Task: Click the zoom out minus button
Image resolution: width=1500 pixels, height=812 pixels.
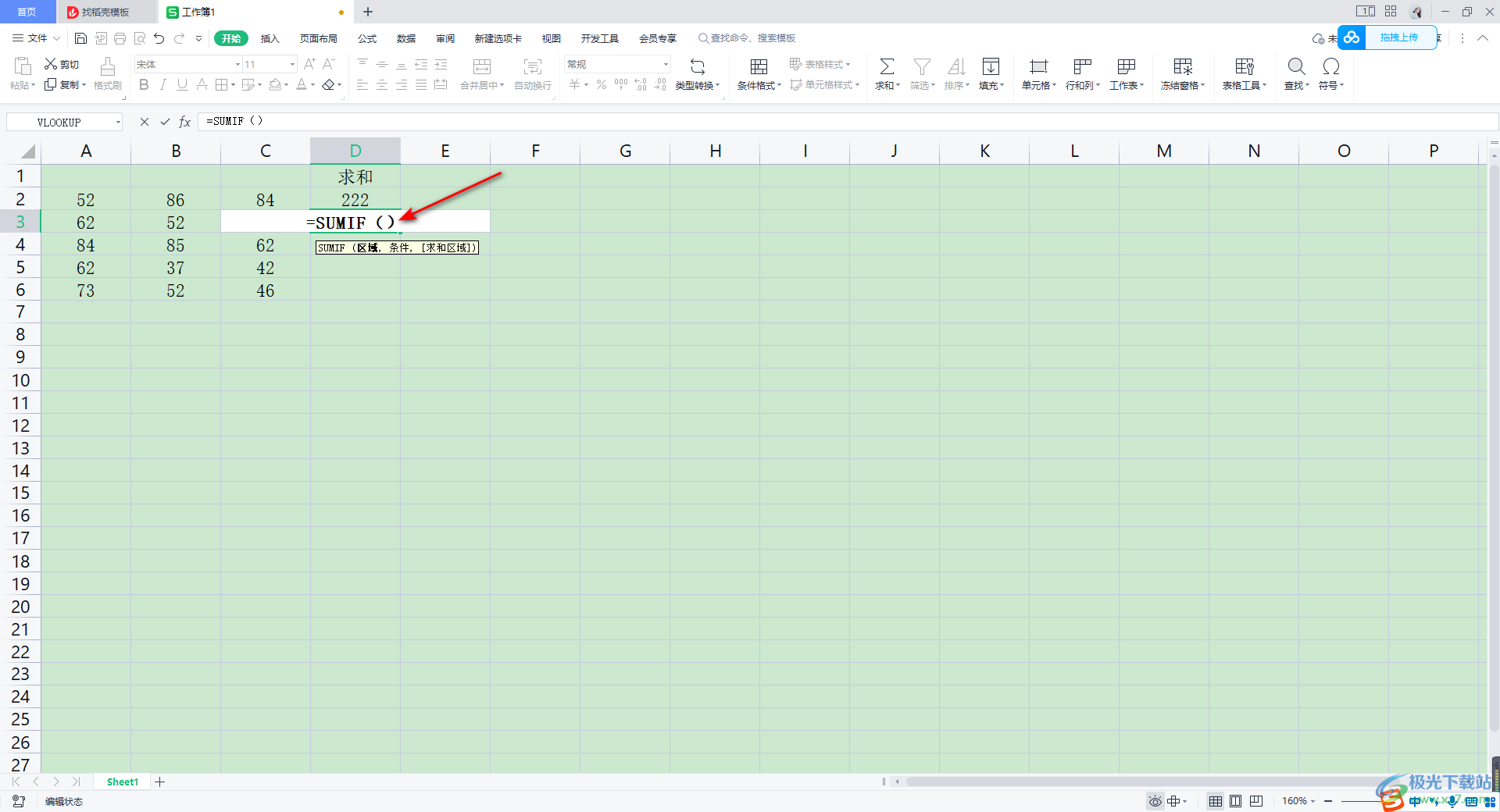Action: [x=1328, y=801]
